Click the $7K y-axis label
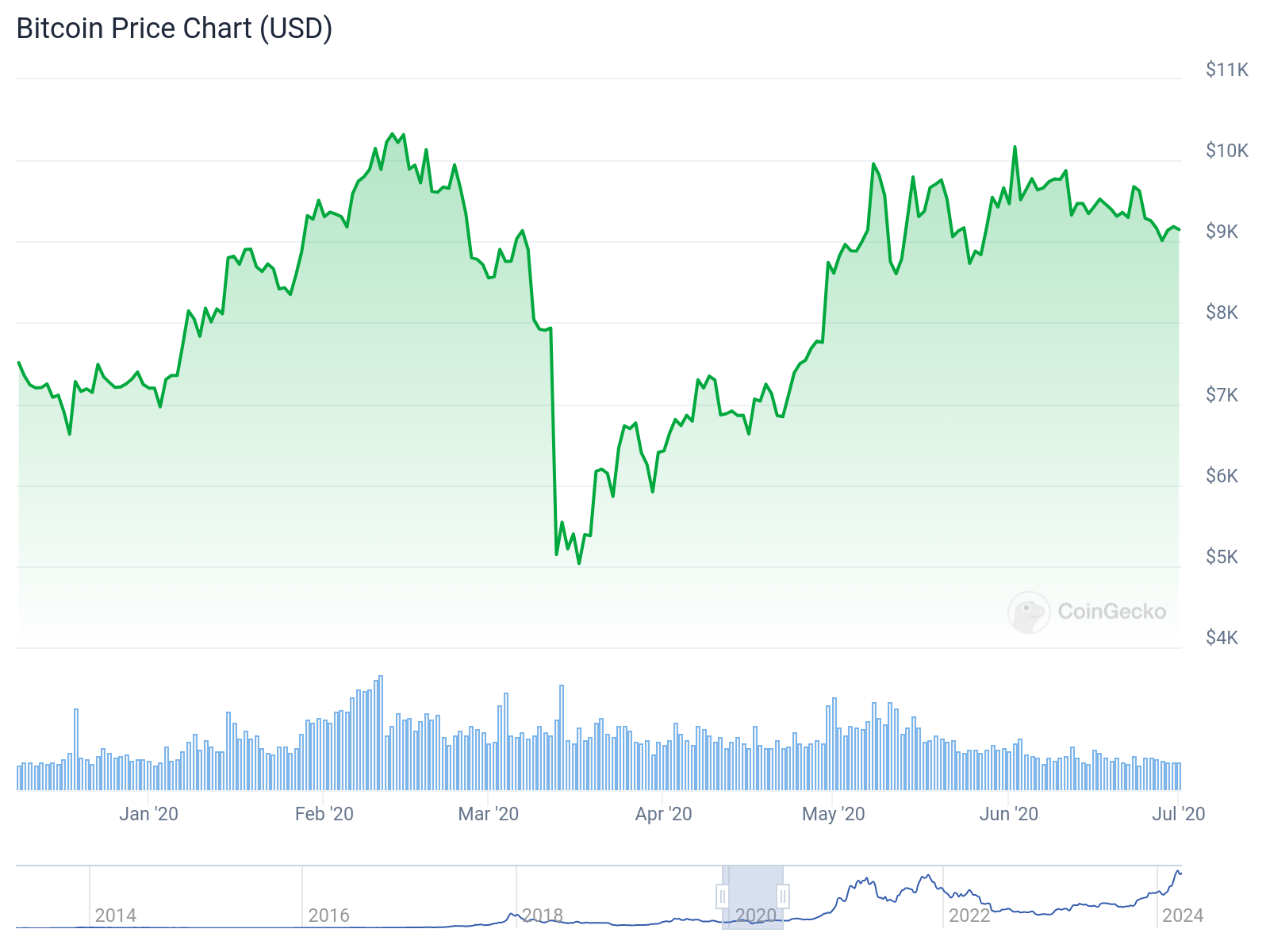Screen dimensions: 1266x952 pos(1222,394)
